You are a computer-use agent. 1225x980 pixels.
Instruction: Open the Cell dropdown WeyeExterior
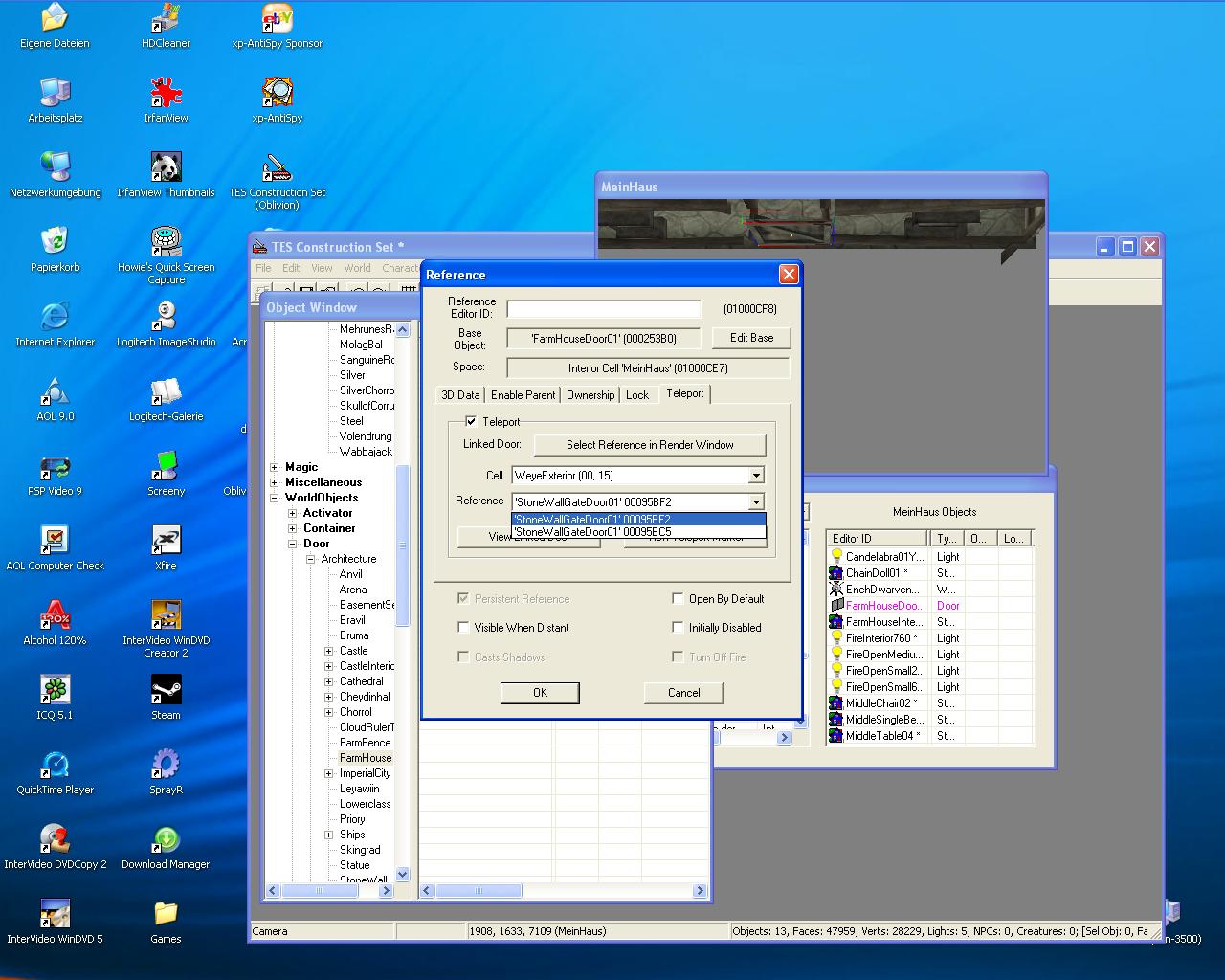[756, 476]
